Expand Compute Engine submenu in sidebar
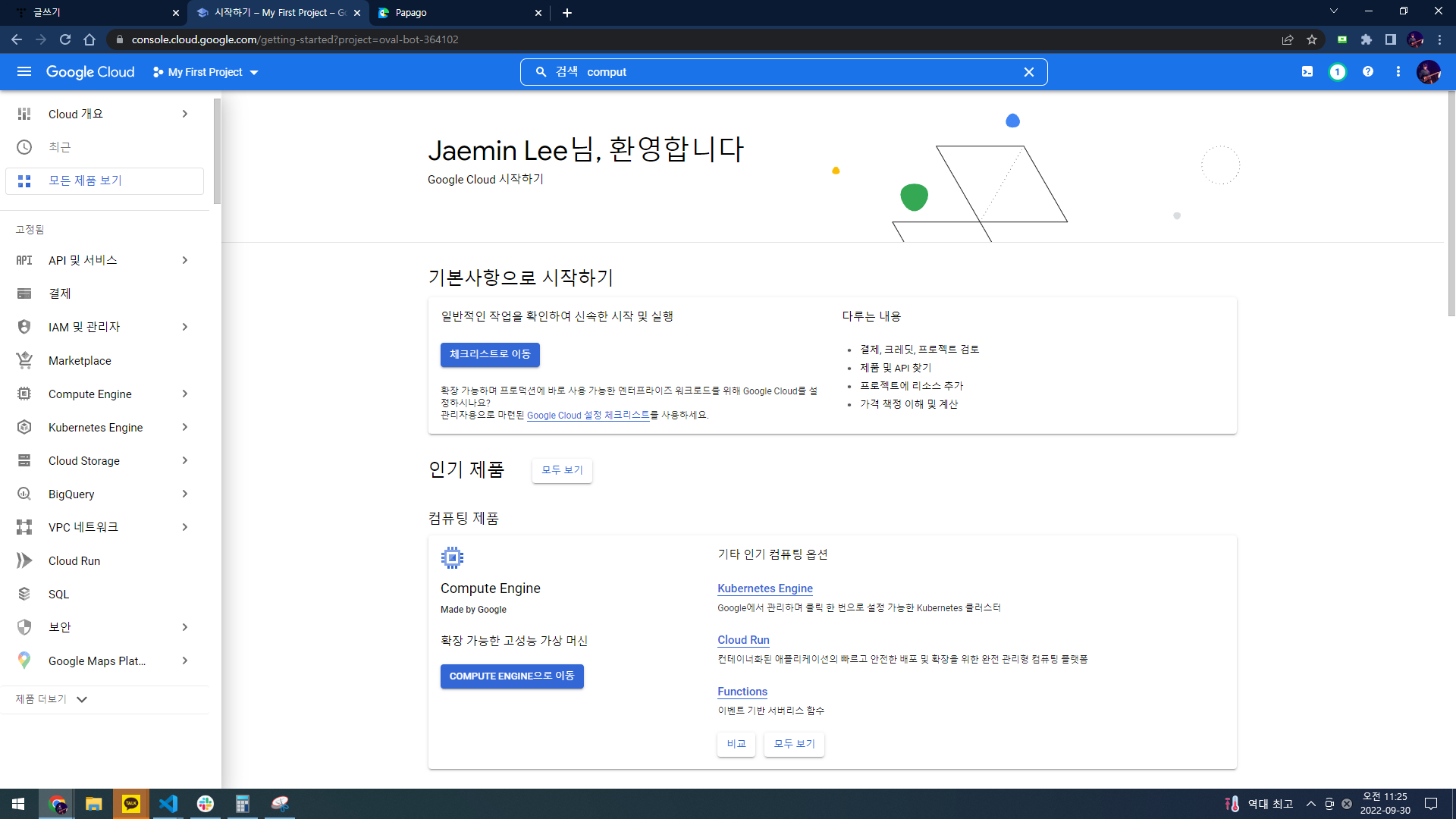Viewport: 1456px width, 819px height. click(x=185, y=394)
